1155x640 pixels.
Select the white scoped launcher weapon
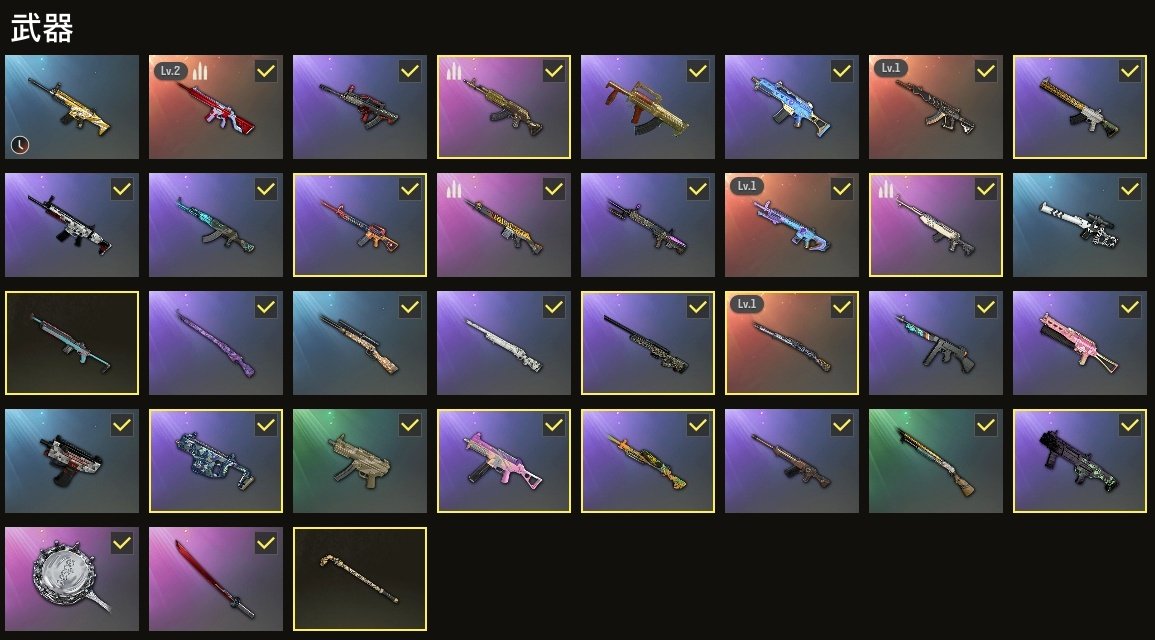tap(1079, 225)
